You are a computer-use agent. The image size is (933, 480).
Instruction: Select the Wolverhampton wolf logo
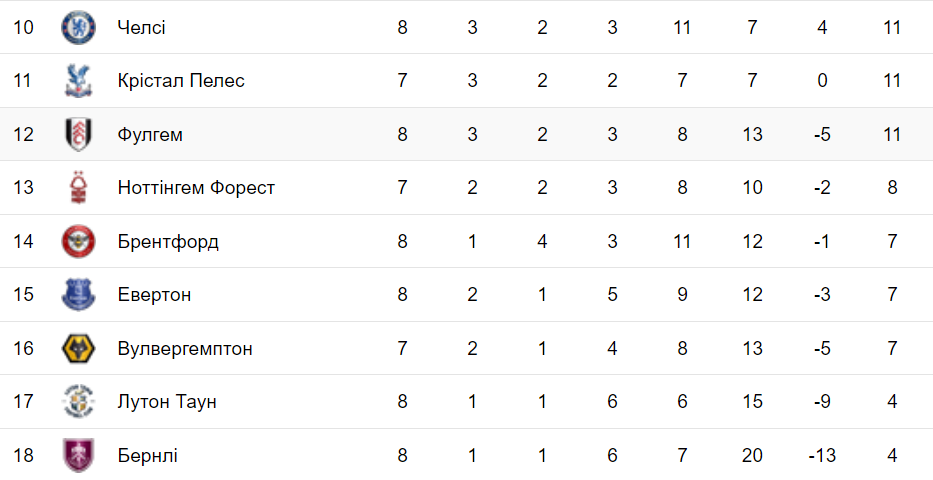pyautogui.click(x=77, y=348)
